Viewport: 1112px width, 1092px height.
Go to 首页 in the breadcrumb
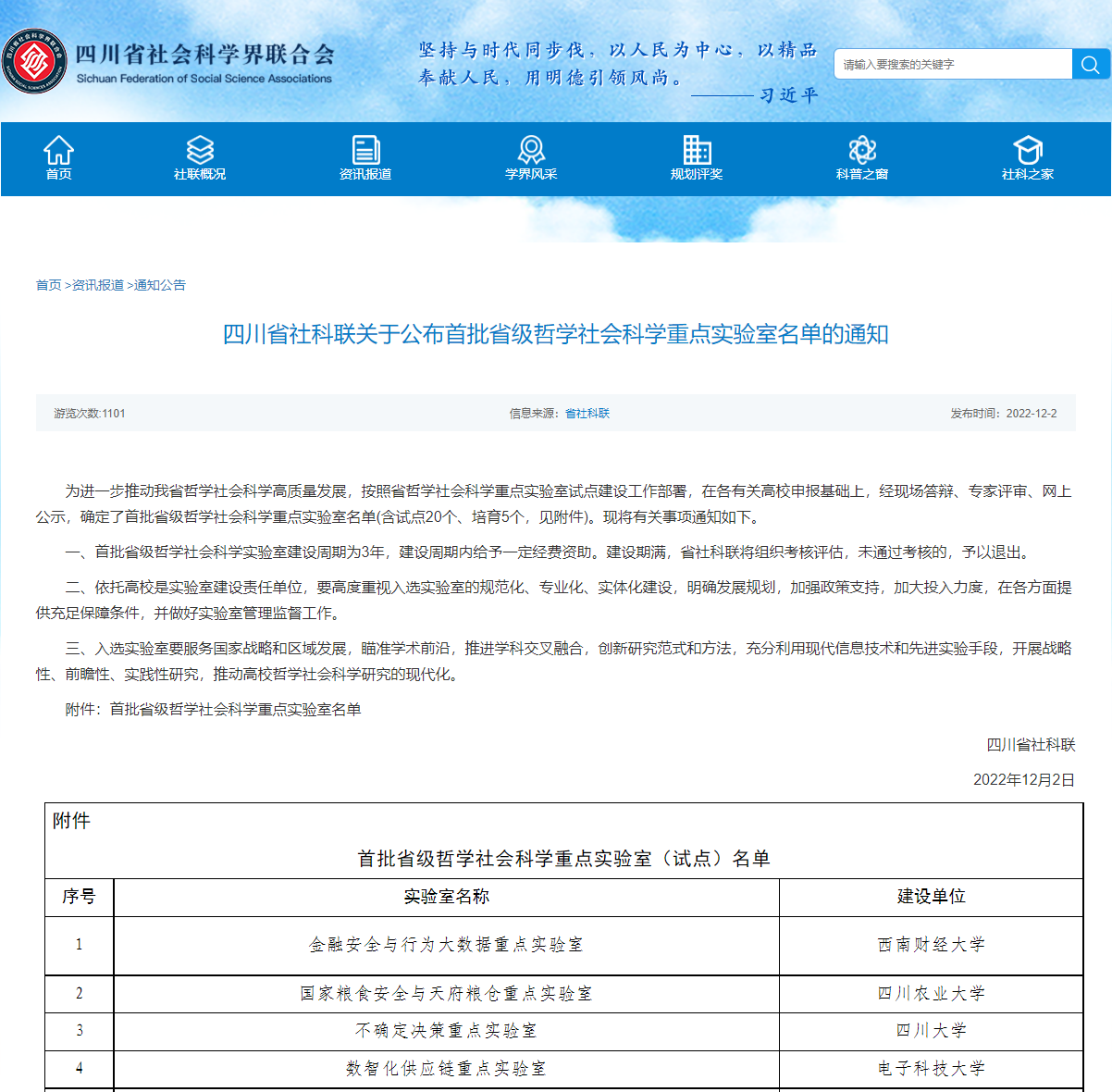click(48, 285)
